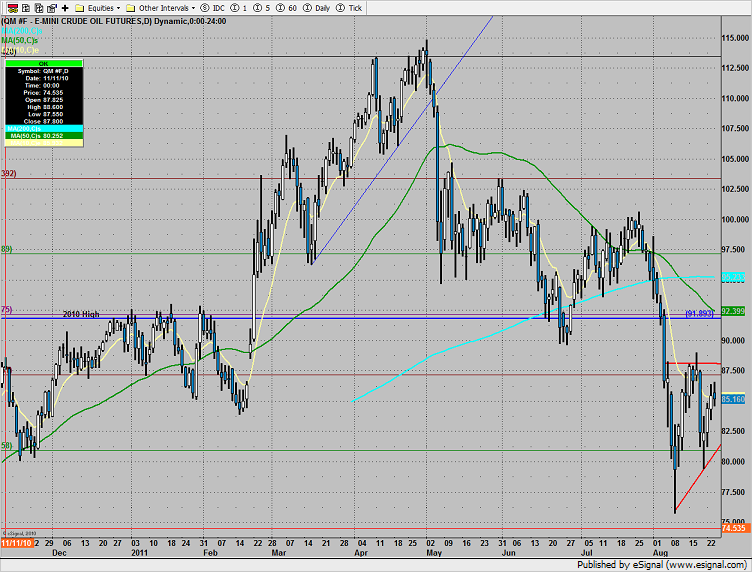
Task: Click the Jul month label on time axis
Action: coord(587,553)
